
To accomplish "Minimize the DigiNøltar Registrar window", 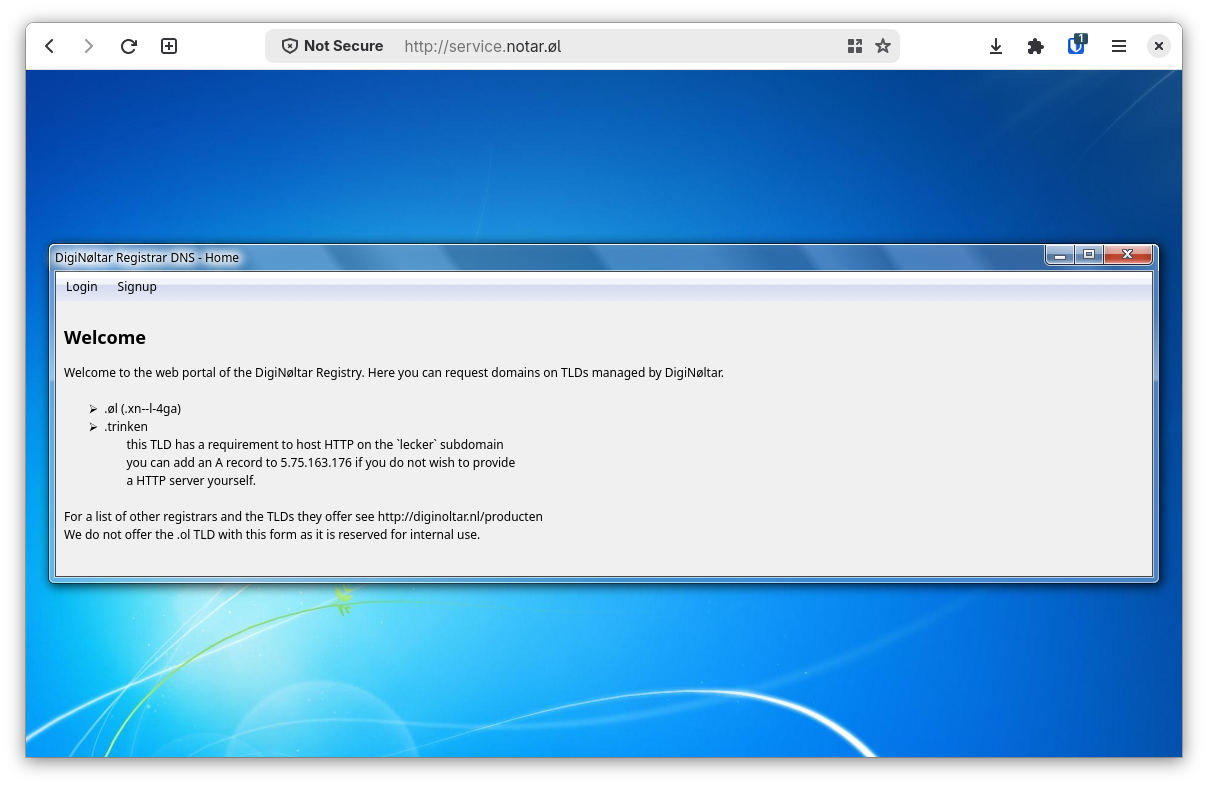I will pos(1060,255).
